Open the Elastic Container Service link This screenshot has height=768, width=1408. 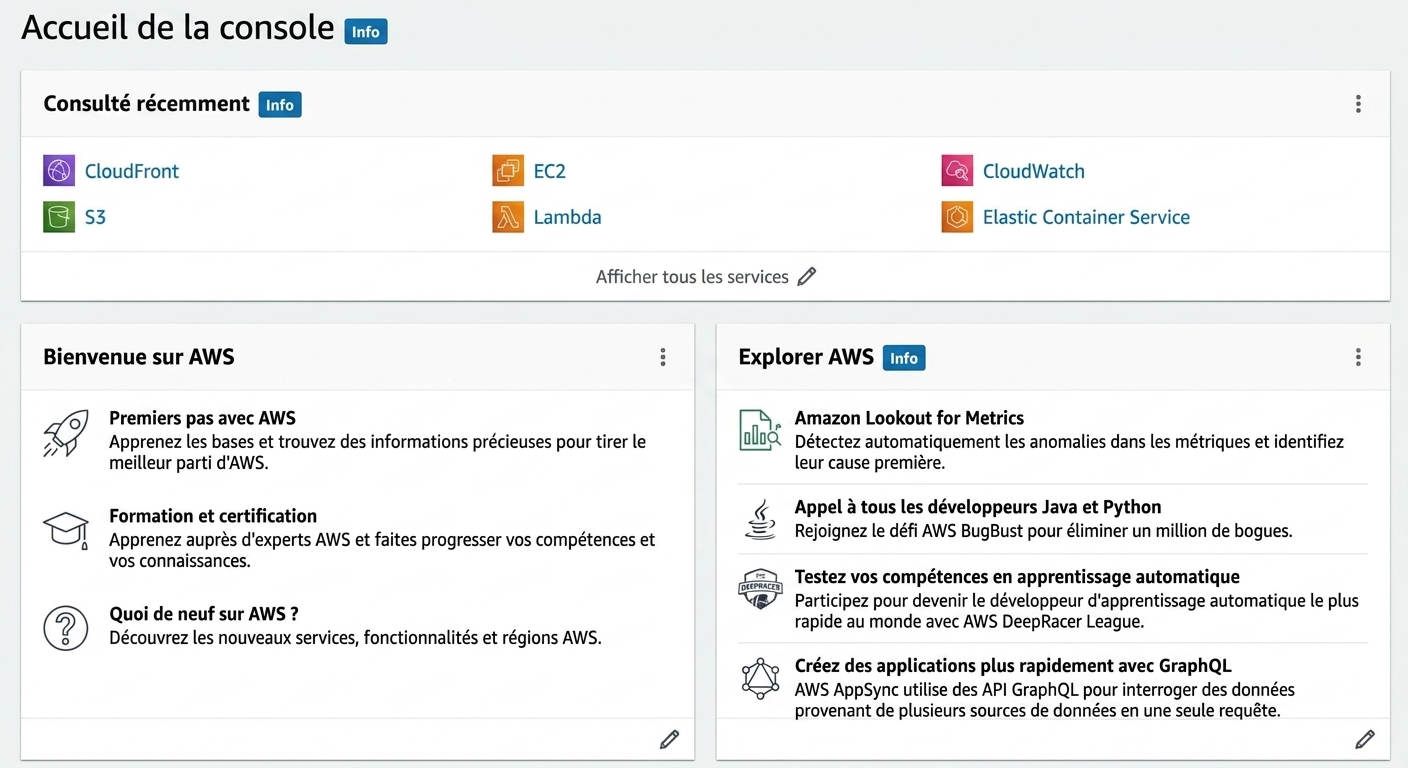(1086, 217)
